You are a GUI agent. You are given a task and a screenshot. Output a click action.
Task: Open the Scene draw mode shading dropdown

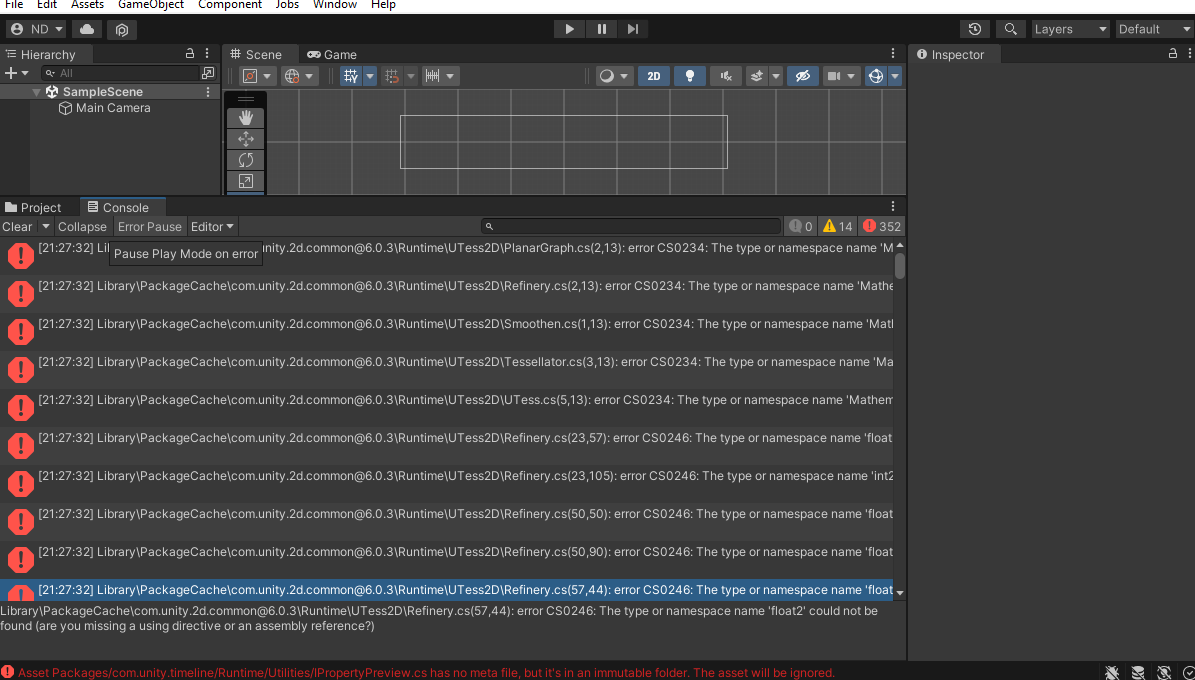[614, 76]
